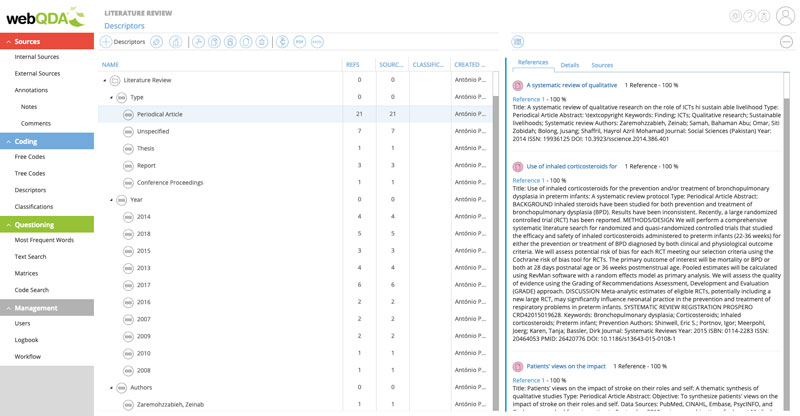Image resolution: width=800 pixels, height=416 pixels.
Task: Collapse the Coding sidebar section
Action: click(x=8, y=141)
